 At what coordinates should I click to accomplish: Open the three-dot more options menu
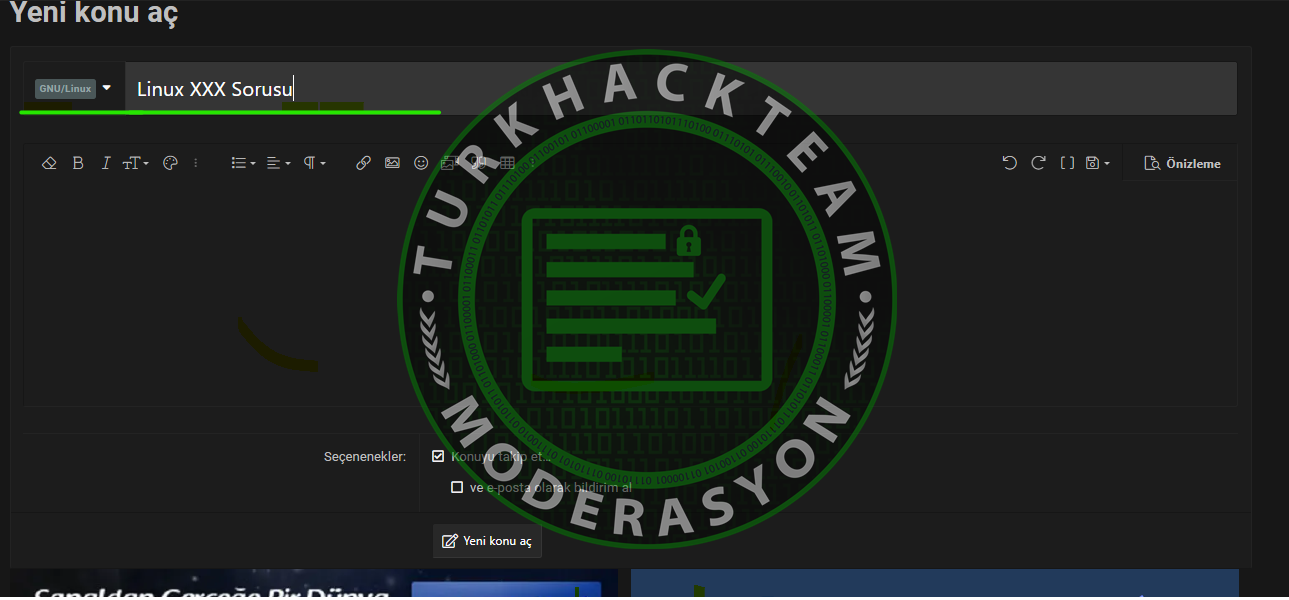coord(196,163)
